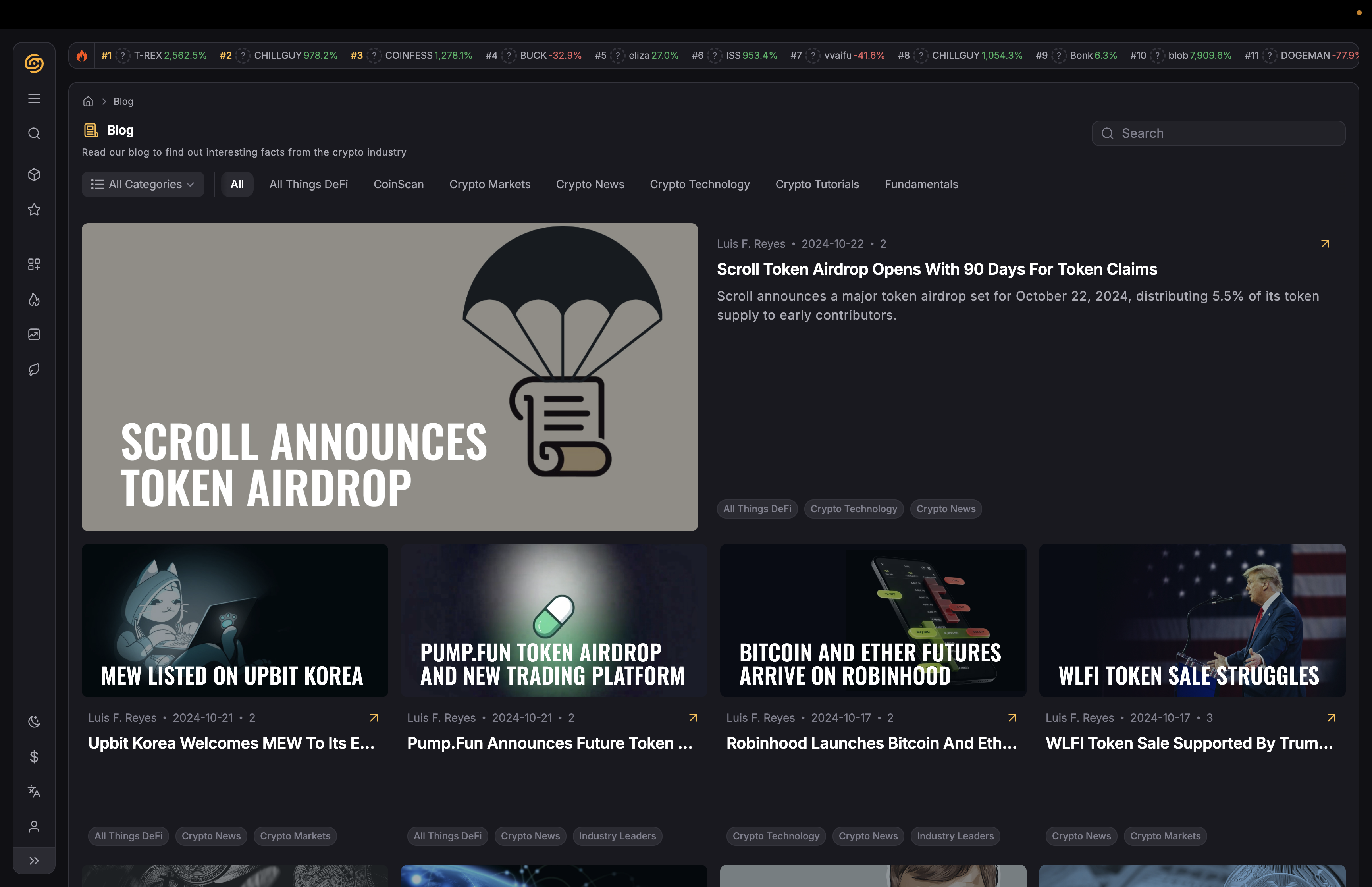Click the cube icon in sidebar
This screenshot has width=1372, height=887.
point(34,175)
